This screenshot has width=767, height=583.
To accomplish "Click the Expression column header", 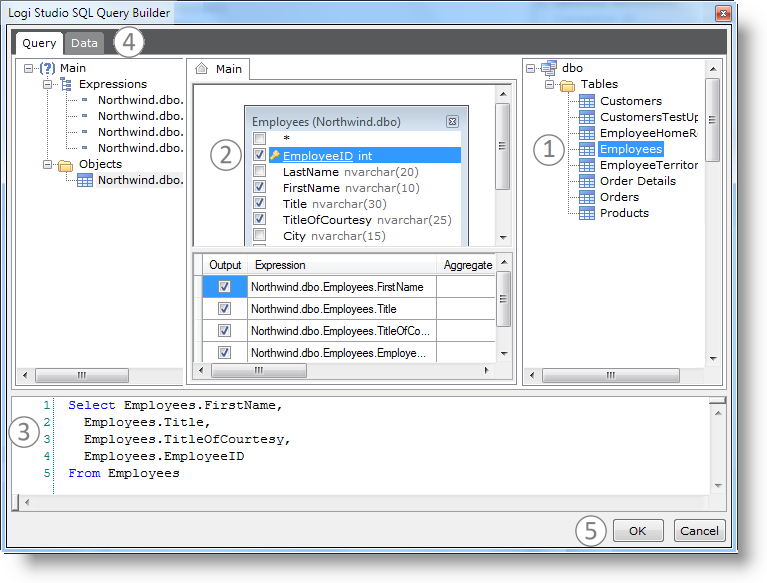I will pos(341,265).
